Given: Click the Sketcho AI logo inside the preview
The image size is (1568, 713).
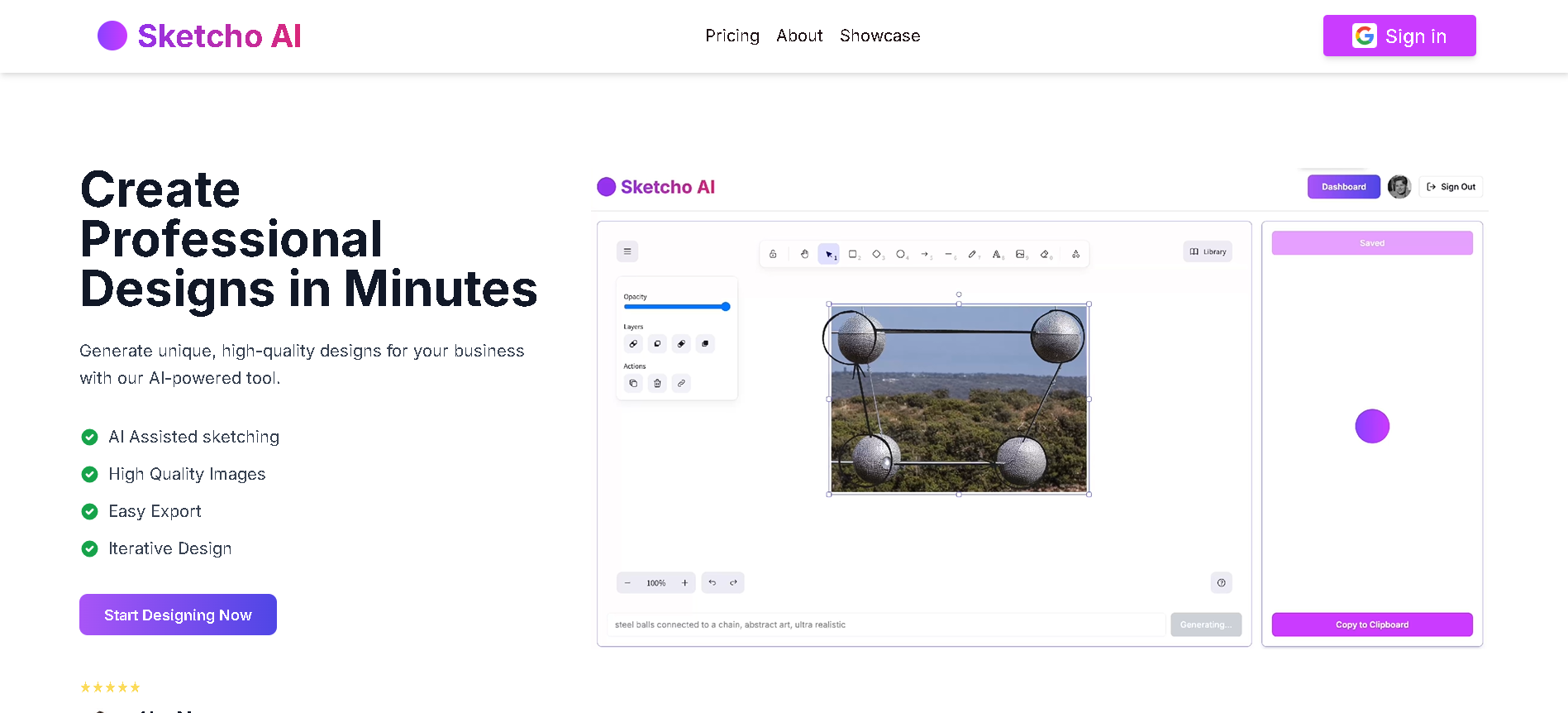Looking at the screenshot, I should (656, 187).
